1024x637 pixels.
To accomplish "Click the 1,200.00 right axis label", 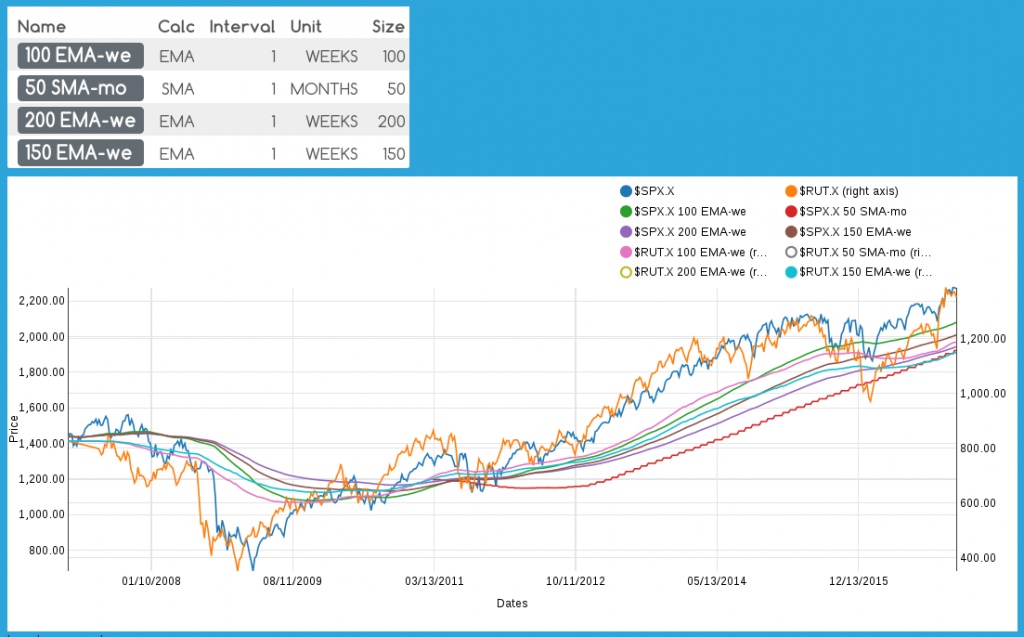I will (x=983, y=338).
